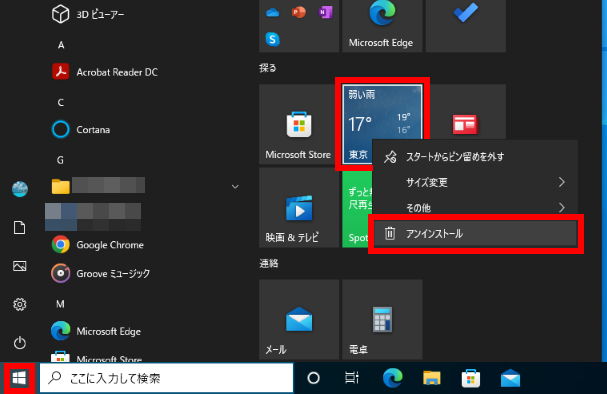The image size is (607, 394).
Task: Open the PowerPoint icon in Office tile
Action: pyautogui.click(x=298, y=13)
